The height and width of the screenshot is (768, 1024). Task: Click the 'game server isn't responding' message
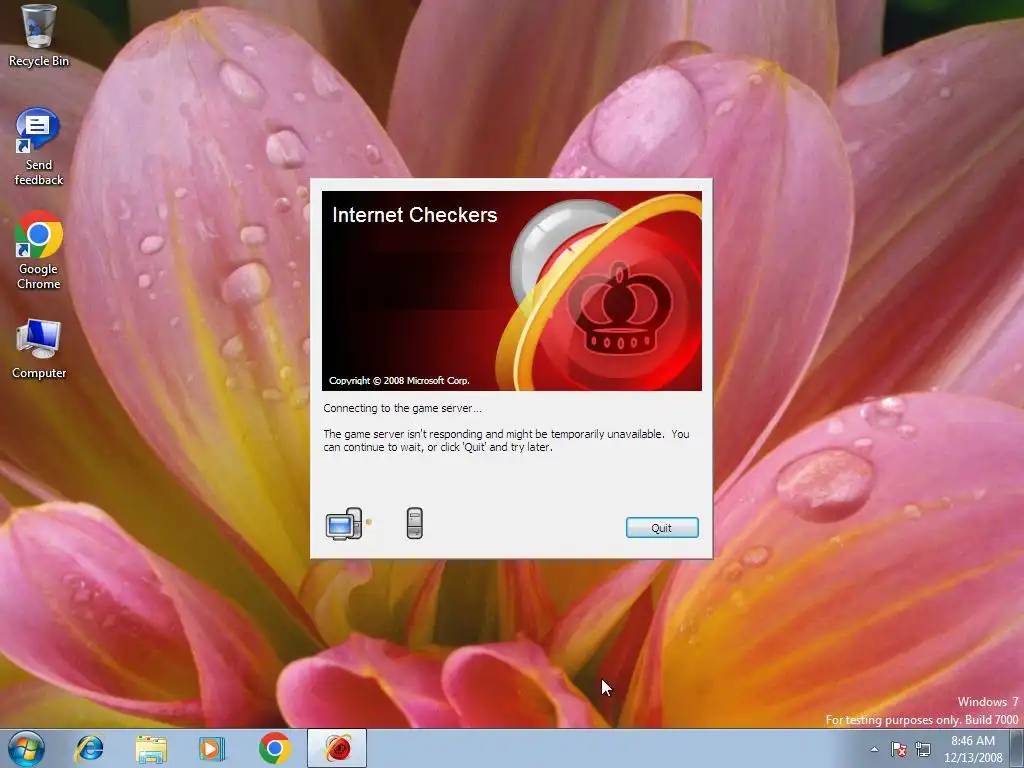[x=506, y=440]
